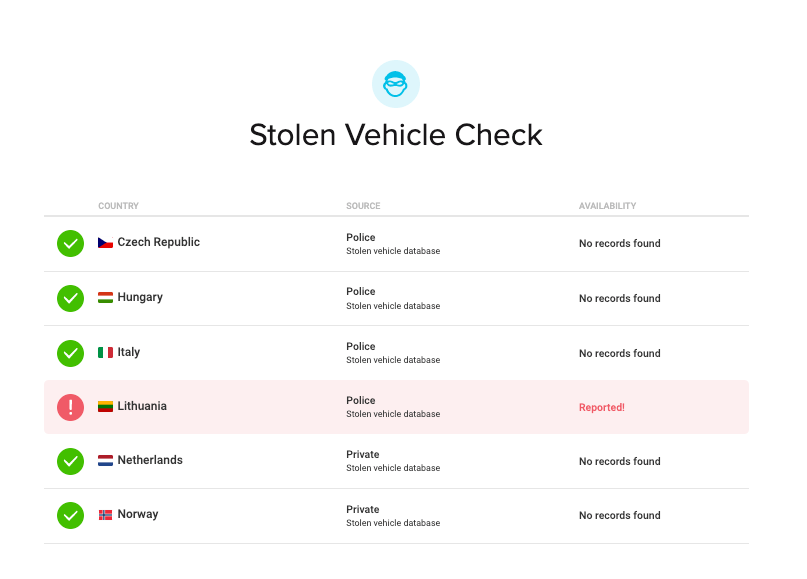Viewport: 807px width, 579px height.
Task: Click the green checkmark for Norway
Action: click(x=70, y=515)
